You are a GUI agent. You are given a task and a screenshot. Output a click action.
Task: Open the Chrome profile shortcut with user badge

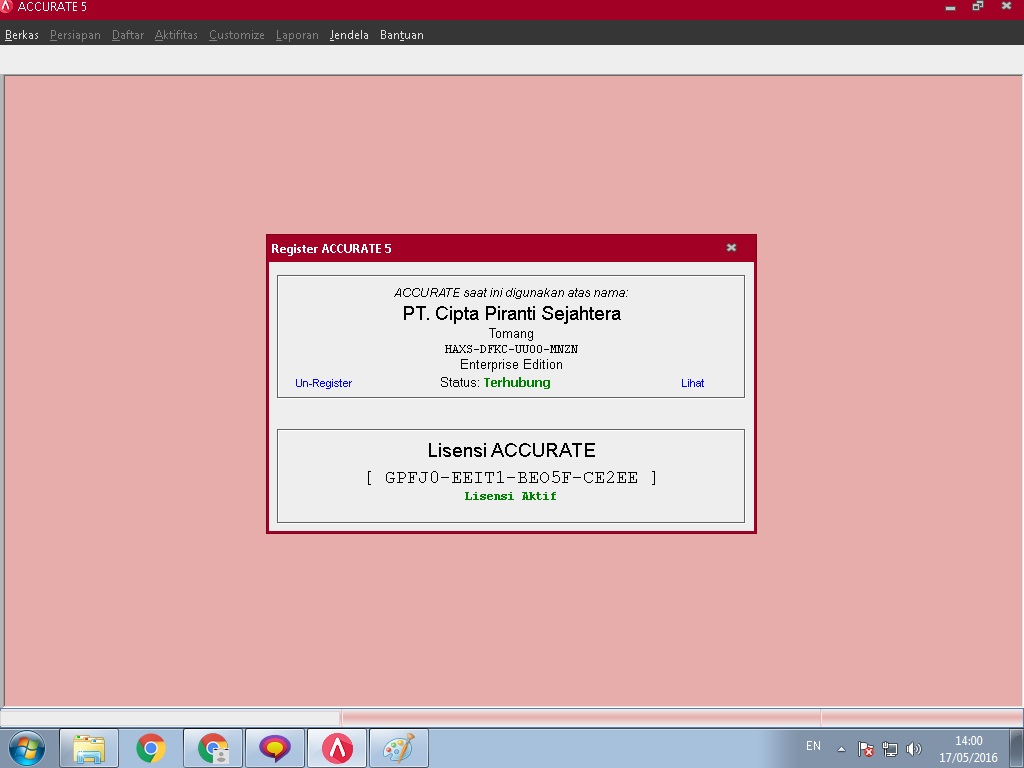click(x=213, y=748)
